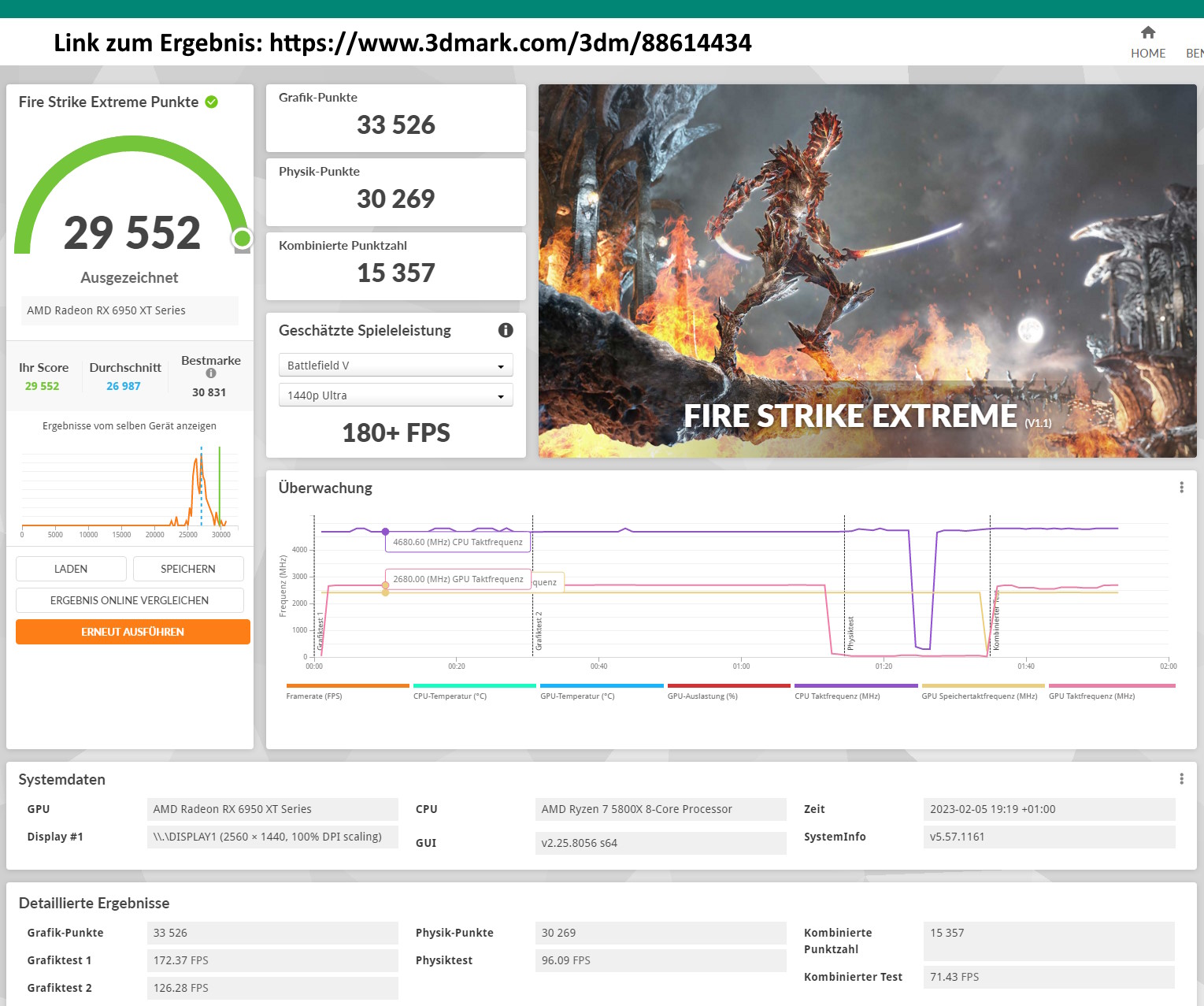Toggle the GPU-Auslastung (%) legend item
This screenshot has height=1006, width=1204.
(728, 692)
